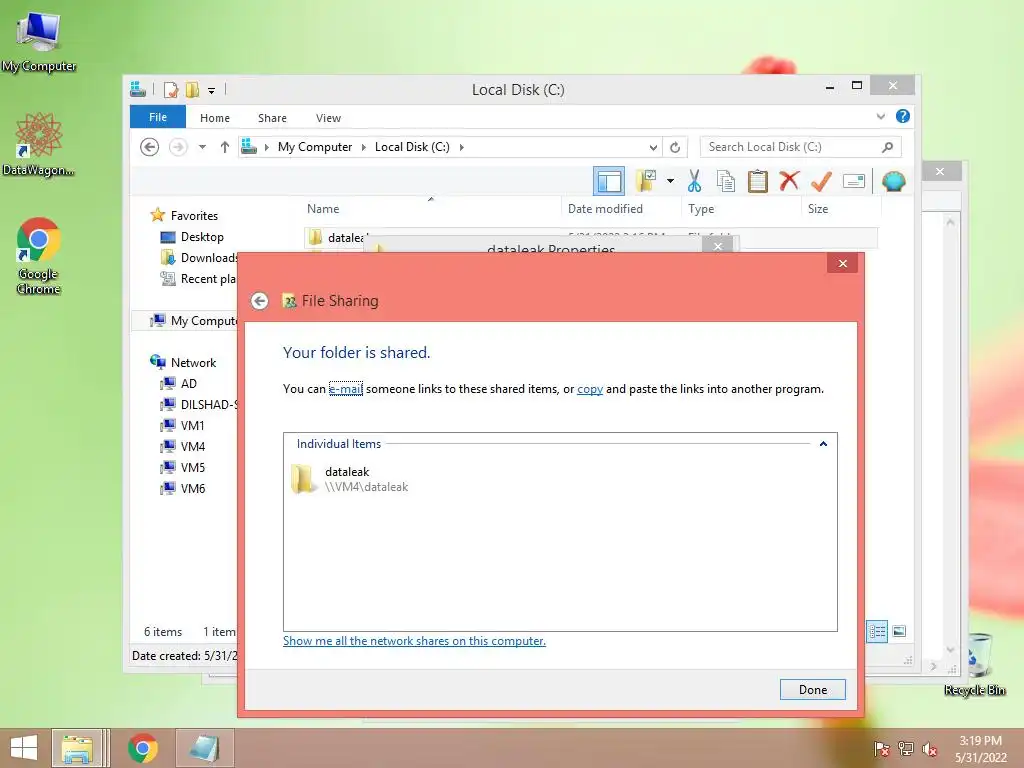The width and height of the screenshot is (1024, 768).
Task: Click the red X Delete icon
Action: tap(789, 180)
